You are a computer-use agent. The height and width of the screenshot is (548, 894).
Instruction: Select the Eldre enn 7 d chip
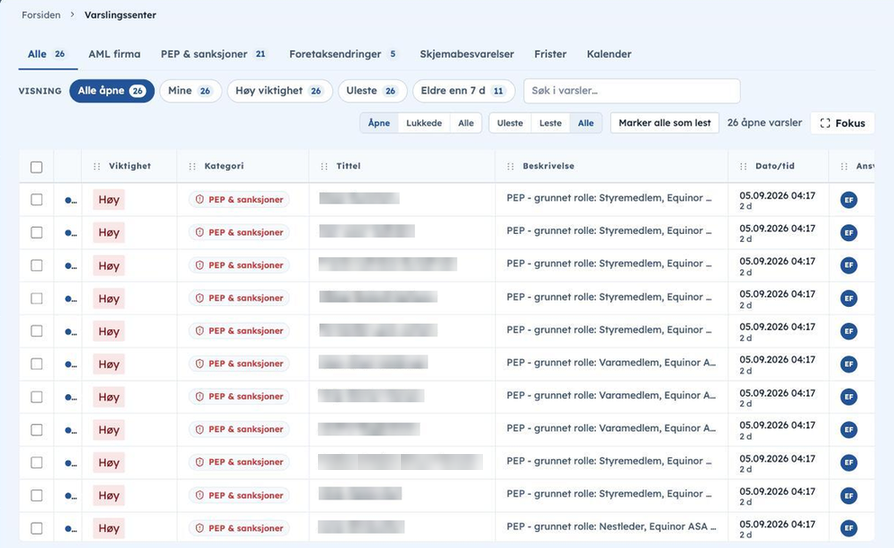pos(463,91)
